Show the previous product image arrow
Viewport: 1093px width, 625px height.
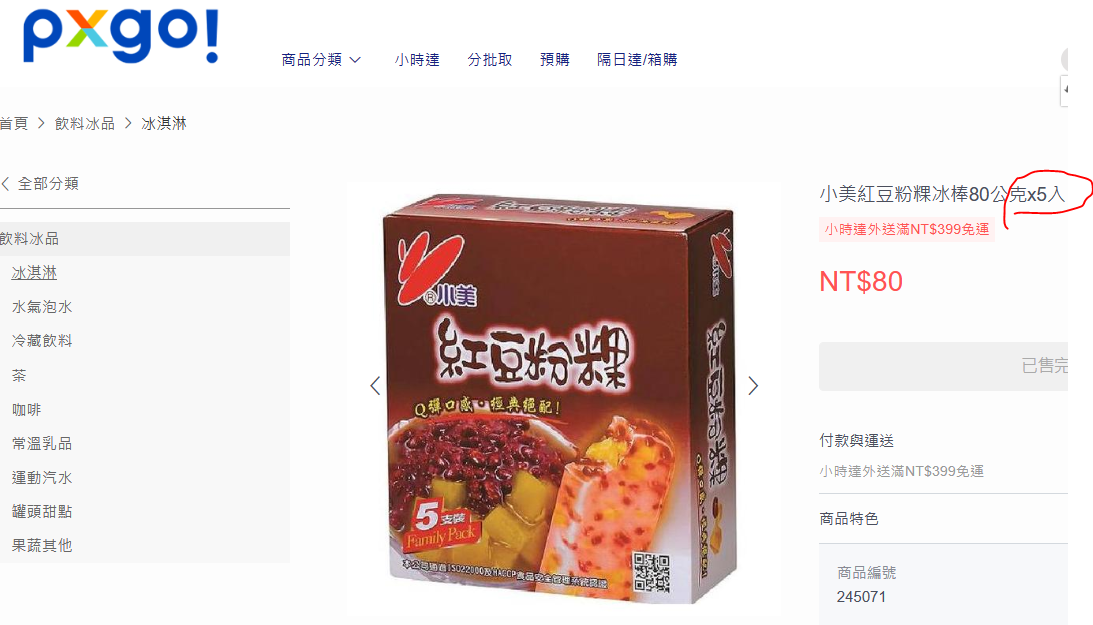point(375,386)
